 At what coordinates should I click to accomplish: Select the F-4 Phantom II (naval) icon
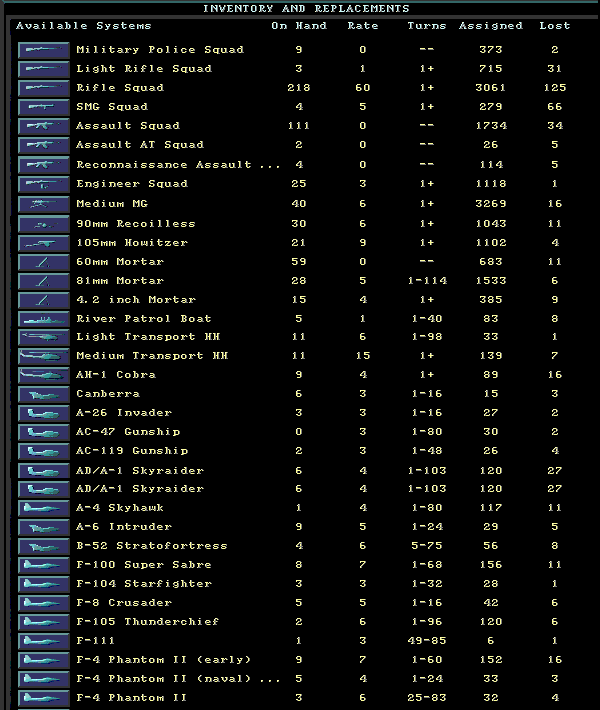point(44,679)
